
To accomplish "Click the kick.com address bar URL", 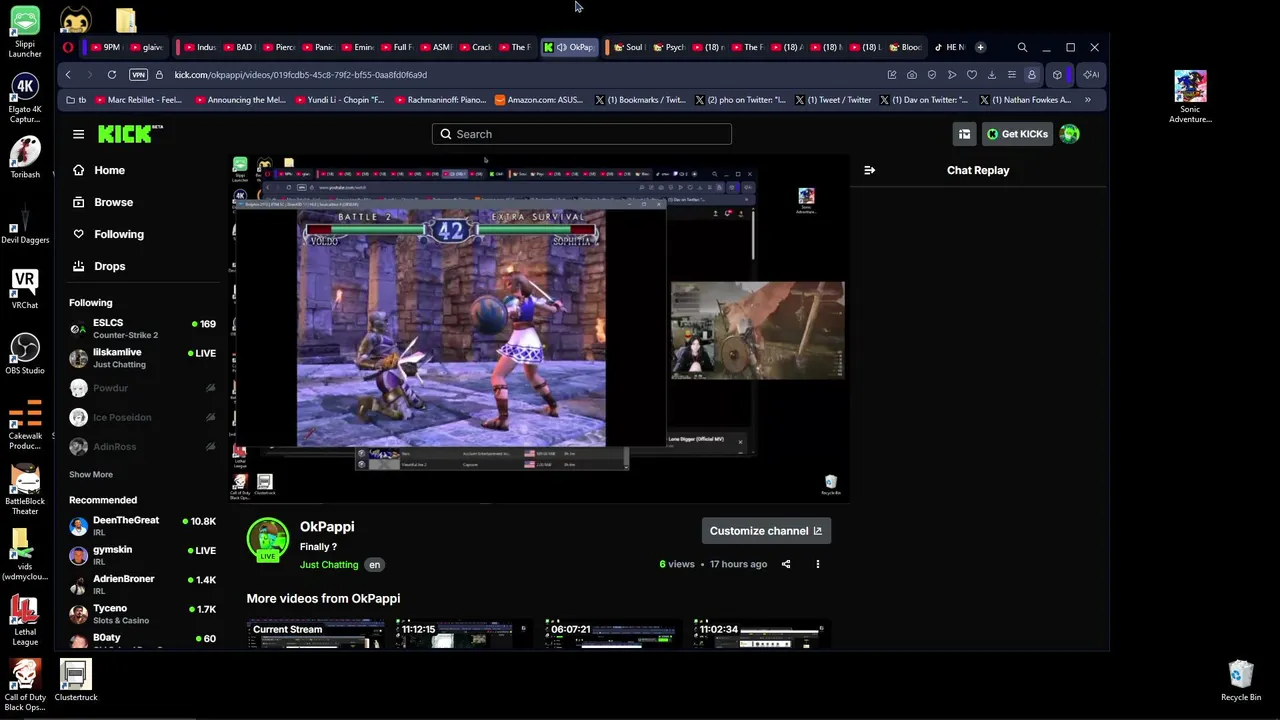I will 300,75.
